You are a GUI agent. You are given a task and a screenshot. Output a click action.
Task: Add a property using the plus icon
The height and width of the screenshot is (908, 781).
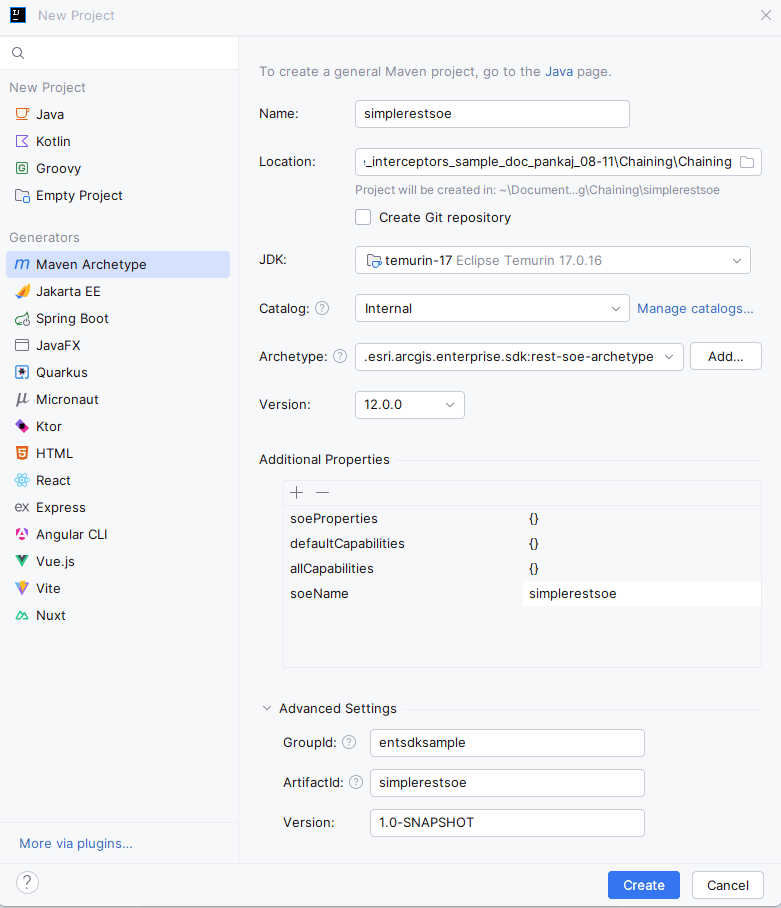pos(296,492)
